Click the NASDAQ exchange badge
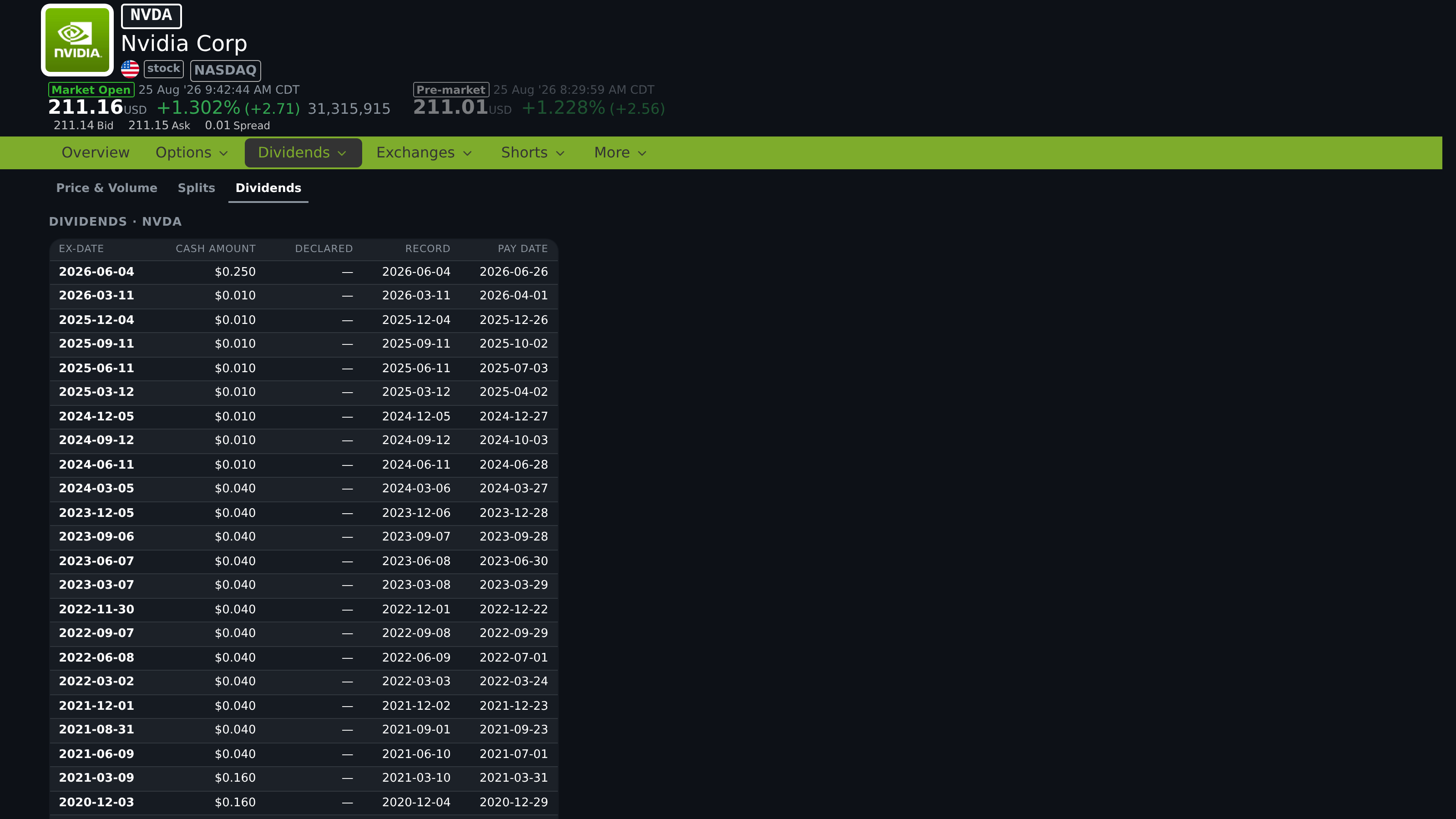Image resolution: width=1456 pixels, height=819 pixels. pos(226,71)
